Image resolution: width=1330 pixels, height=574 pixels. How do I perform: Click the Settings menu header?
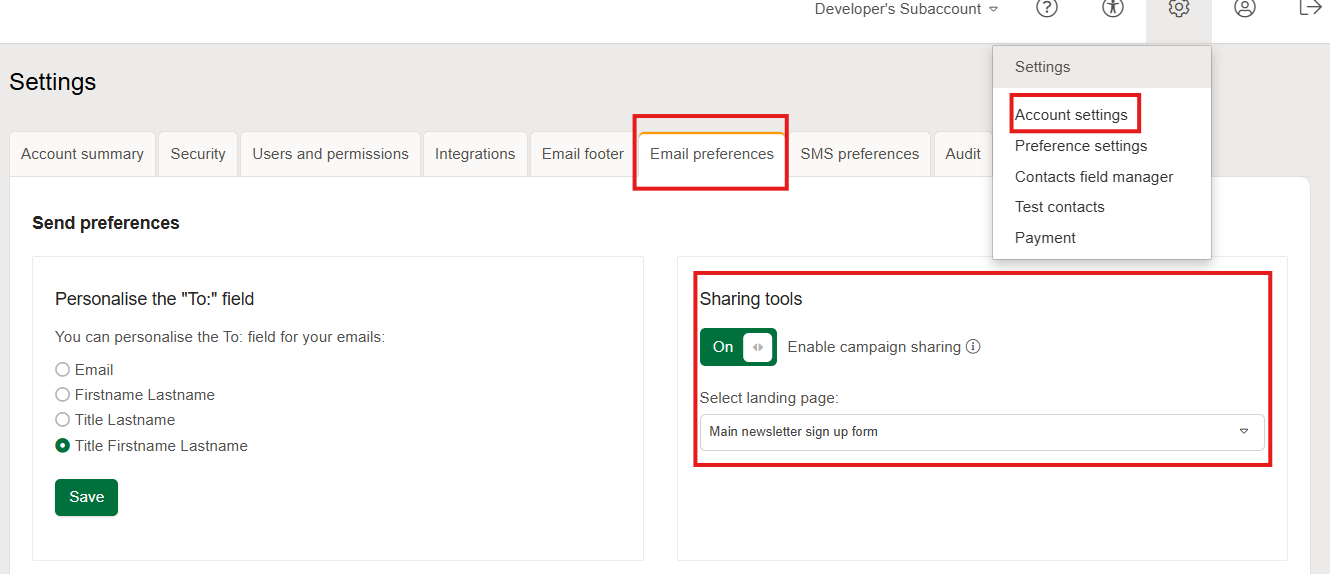click(1102, 67)
